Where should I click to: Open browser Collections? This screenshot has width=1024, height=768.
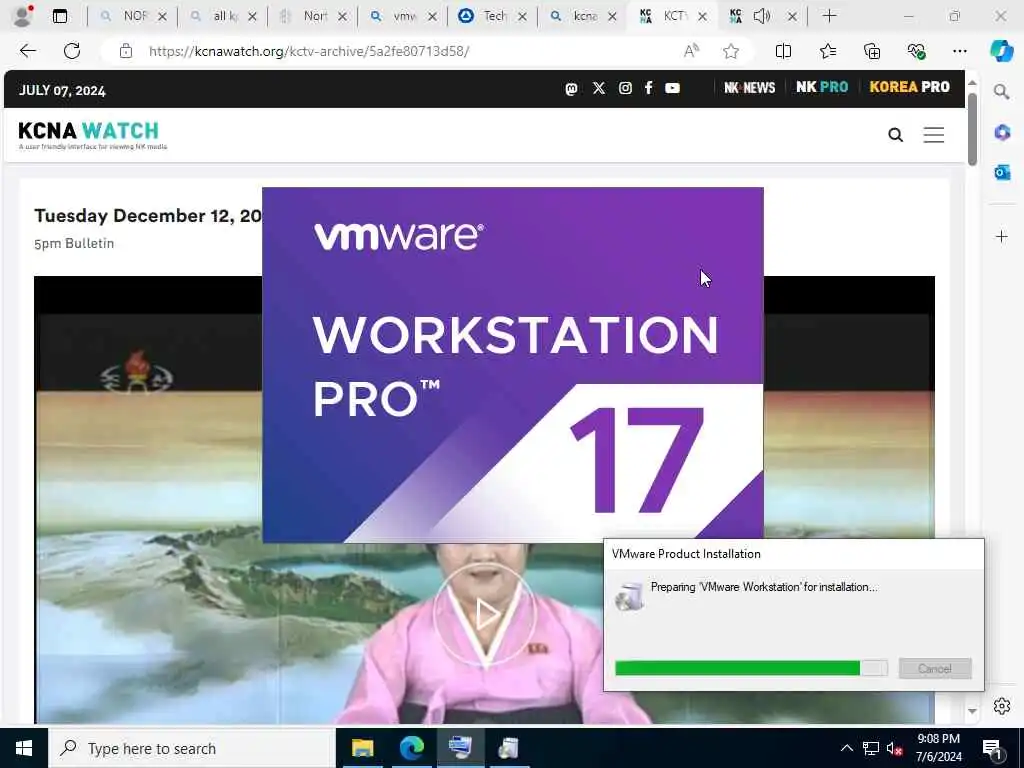pos(872,51)
